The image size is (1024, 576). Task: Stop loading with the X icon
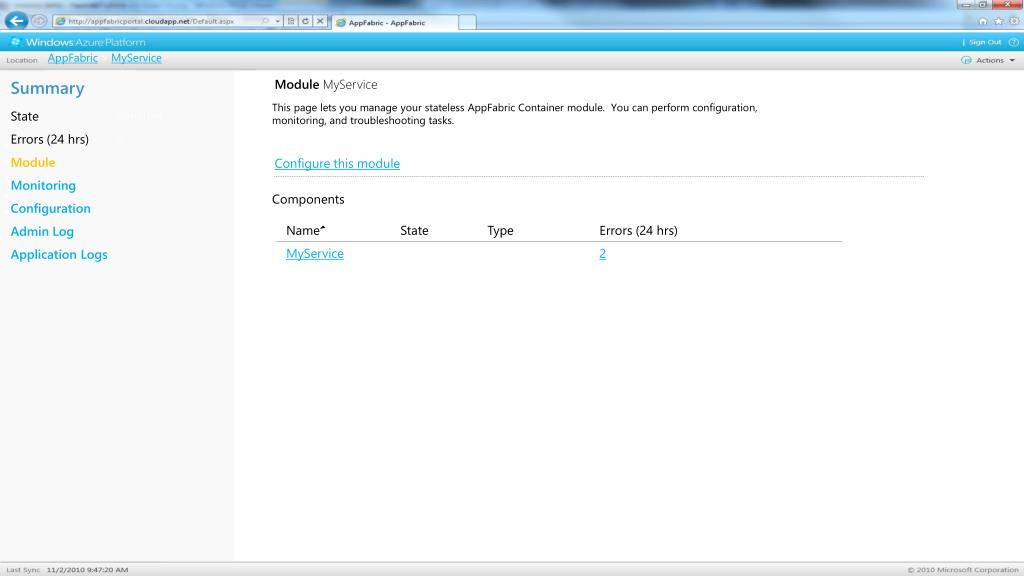(320, 21)
